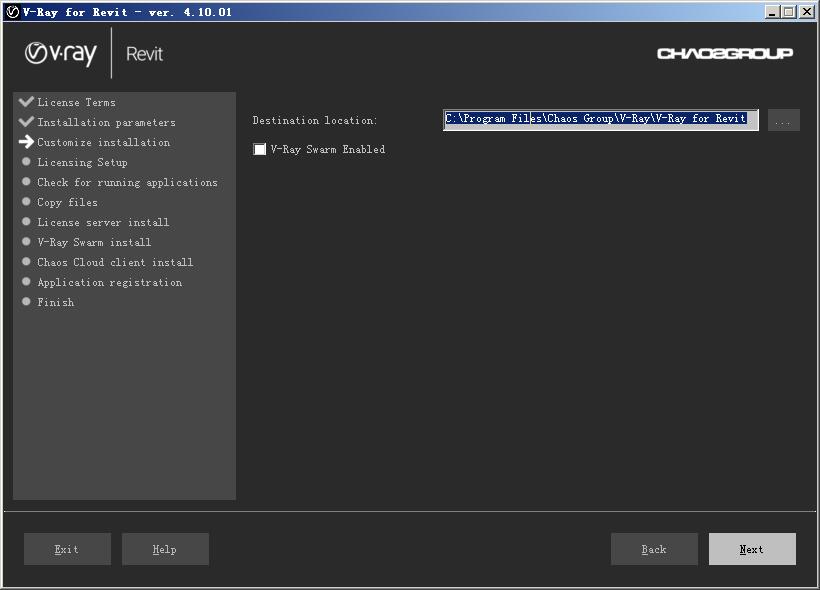Enable the V-Ray Swarm Enabled checkbox
The height and width of the screenshot is (590, 820).
click(x=259, y=149)
